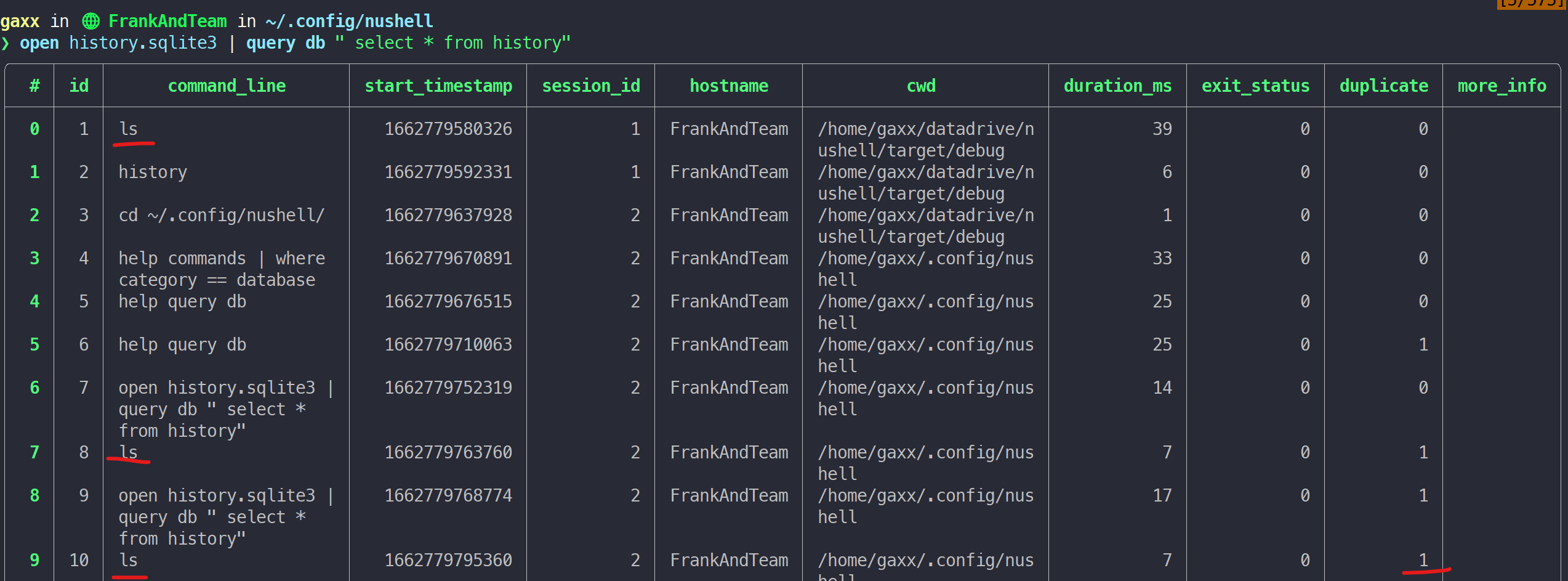This screenshot has height=581, width=1568.
Task: Select the start_timestamp column header
Action: tap(438, 86)
